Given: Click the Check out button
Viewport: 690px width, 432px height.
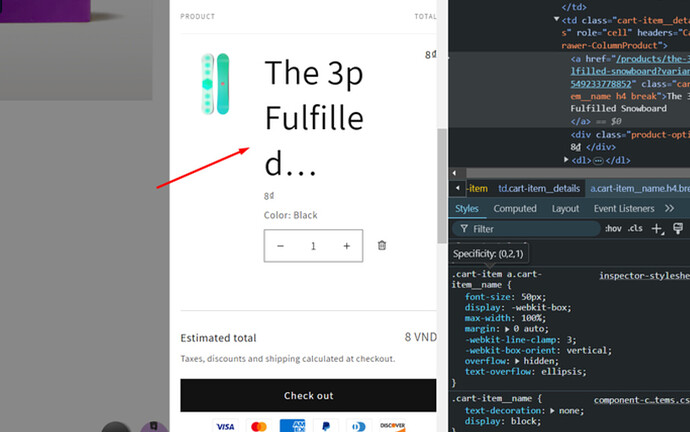Looking at the screenshot, I should (x=308, y=395).
